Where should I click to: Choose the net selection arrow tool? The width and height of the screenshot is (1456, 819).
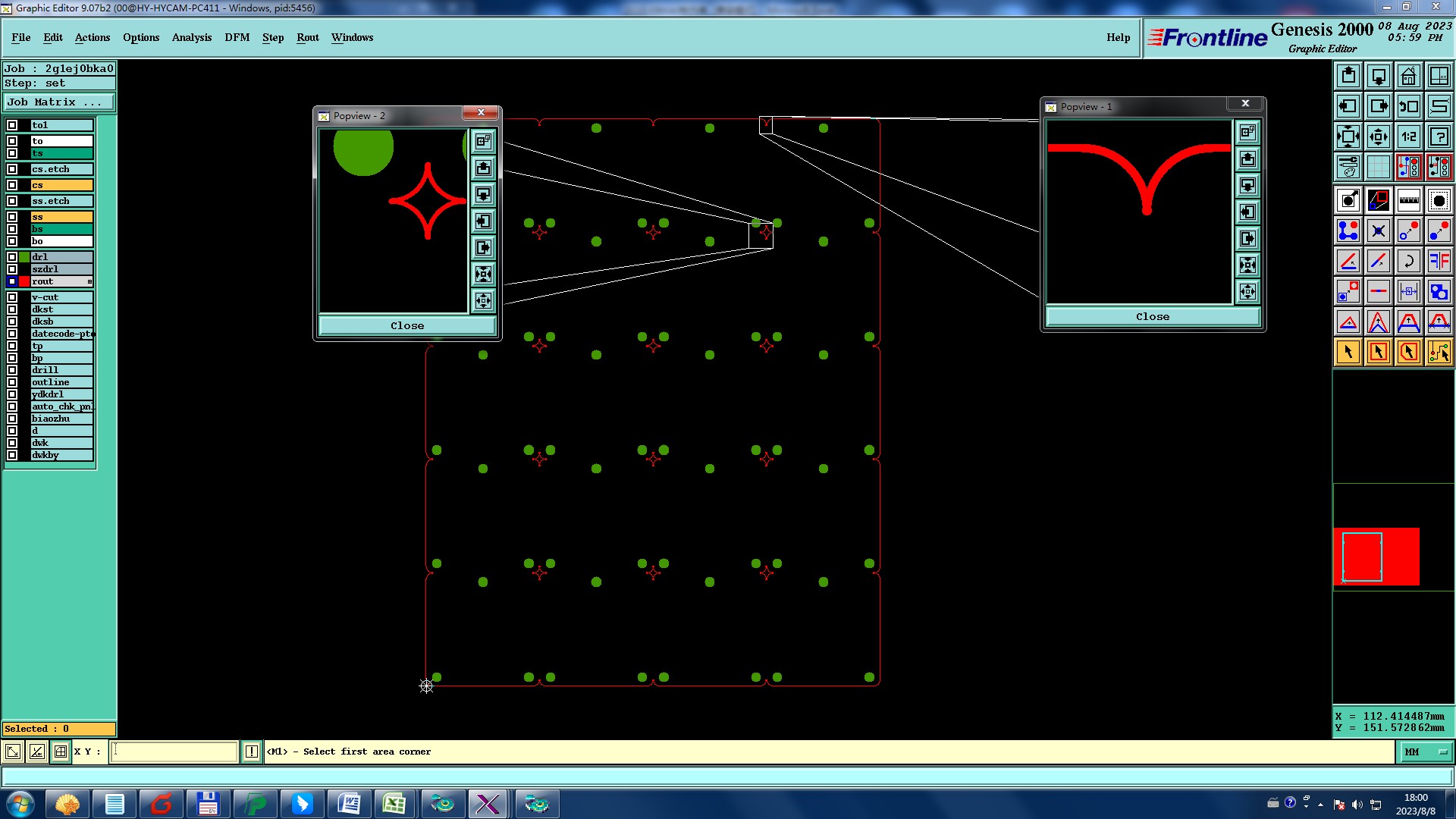[x=1439, y=352]
